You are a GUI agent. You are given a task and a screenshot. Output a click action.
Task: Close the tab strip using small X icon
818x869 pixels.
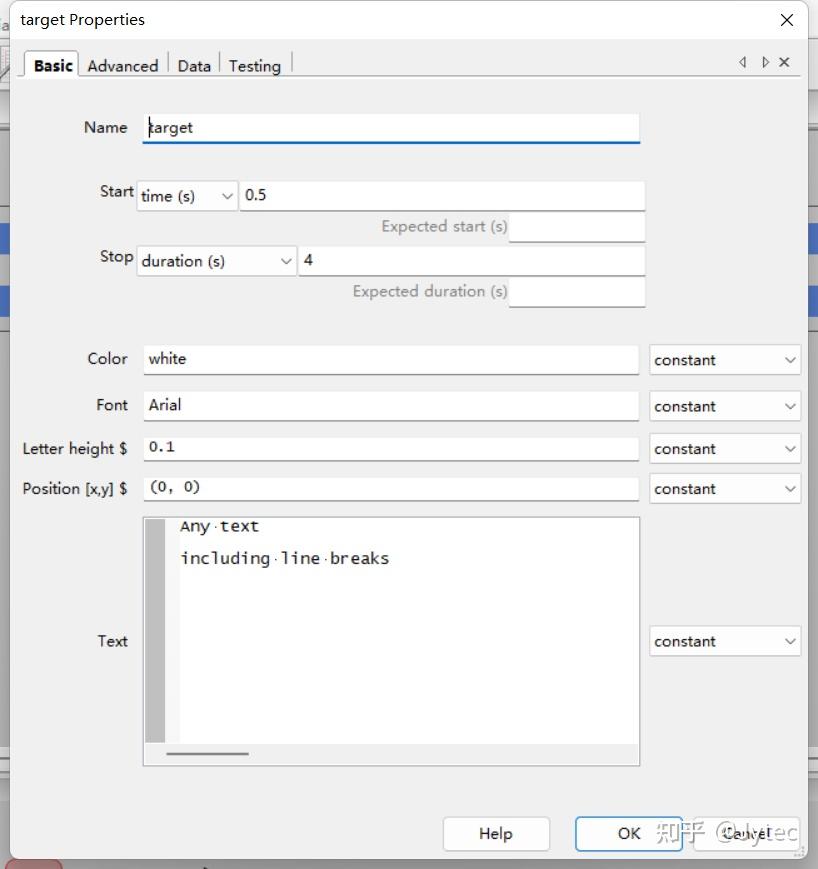click(x=784, y=62)
